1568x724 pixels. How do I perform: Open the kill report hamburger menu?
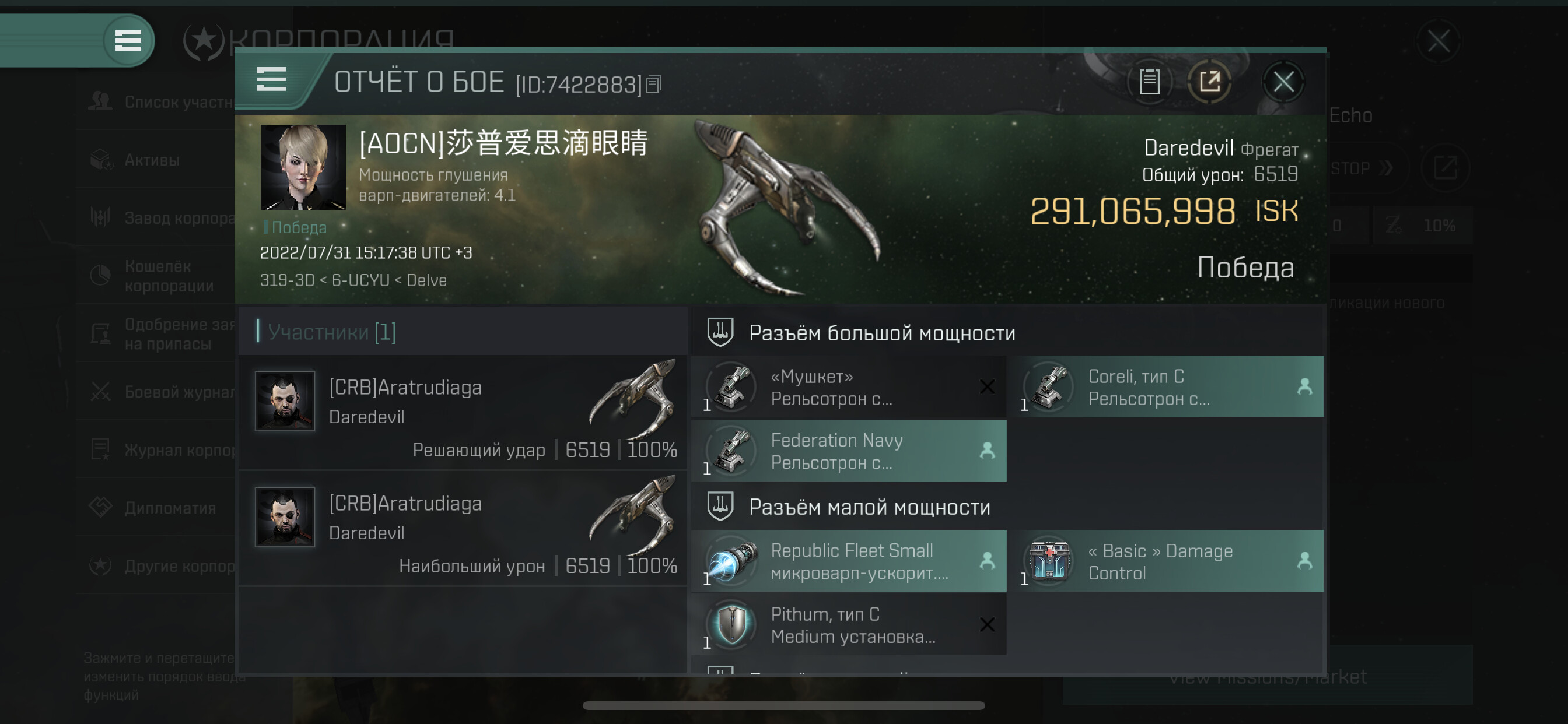pos(271,80)
